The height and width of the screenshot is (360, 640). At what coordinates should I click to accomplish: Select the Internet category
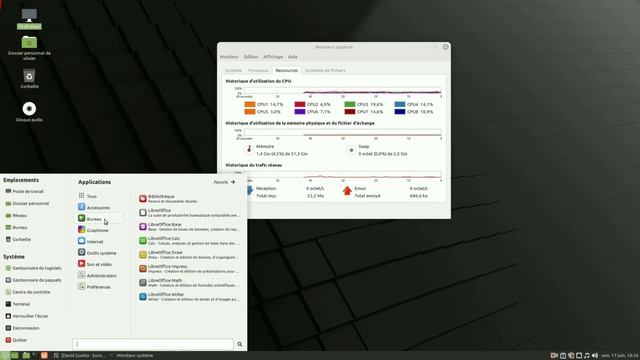(x=100, y=241)
